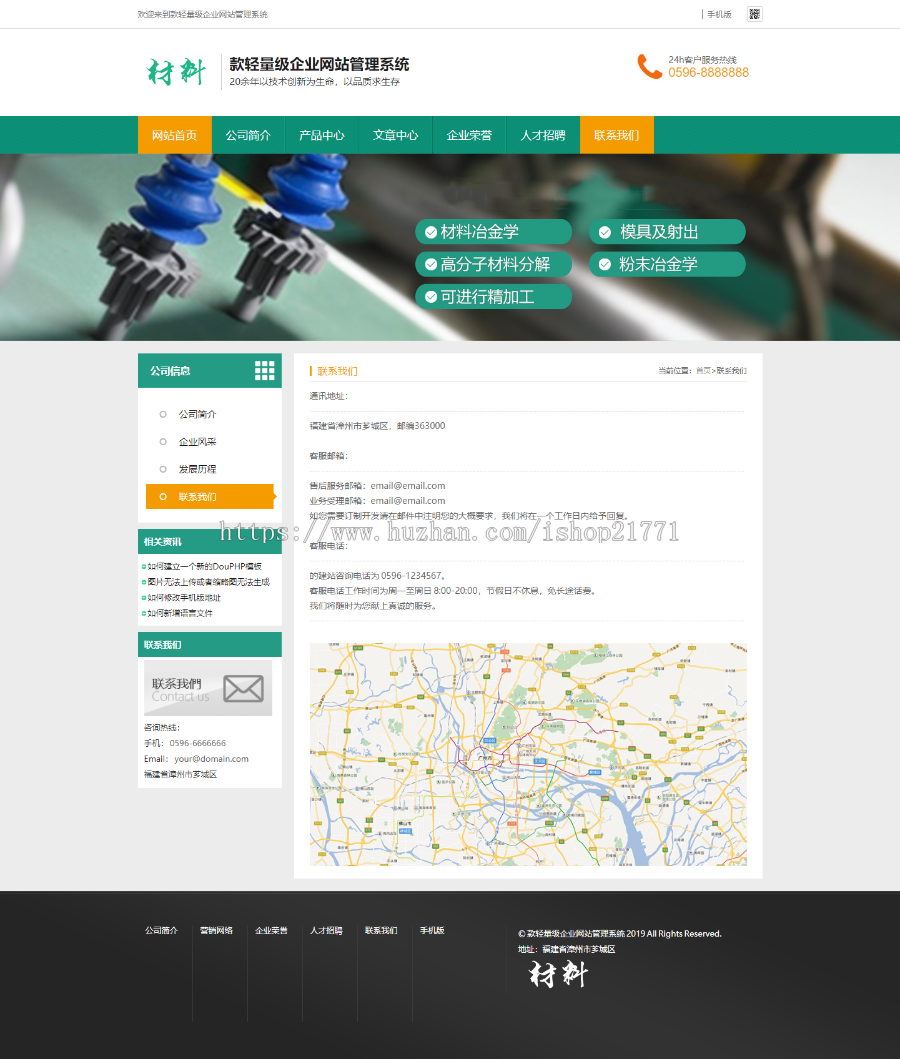Click the QR code icon at top right
This screenshot has height=1059, width=900.
753,14
